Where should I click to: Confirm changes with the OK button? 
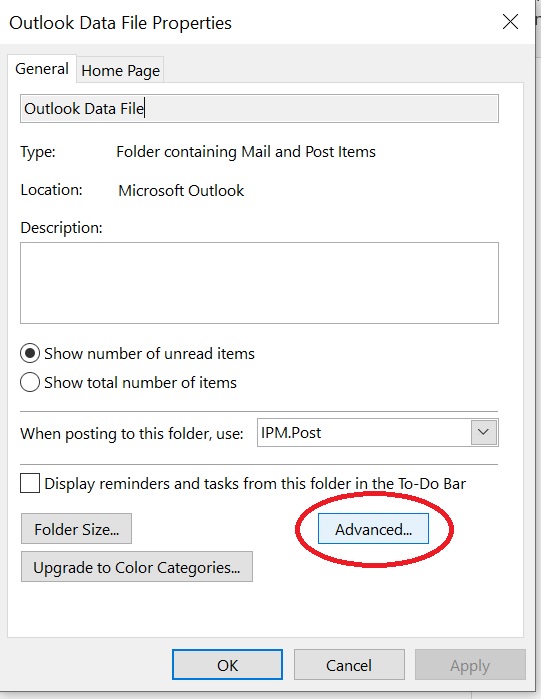tap(227, 665)
